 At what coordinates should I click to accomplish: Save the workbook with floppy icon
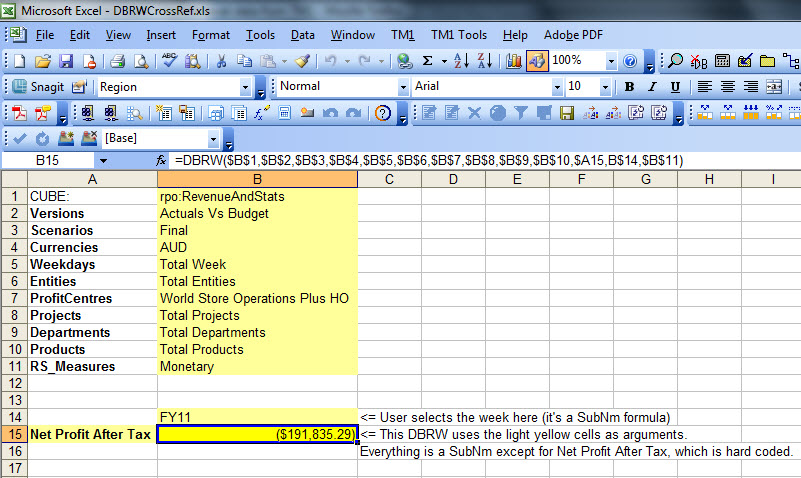point(66,61)
